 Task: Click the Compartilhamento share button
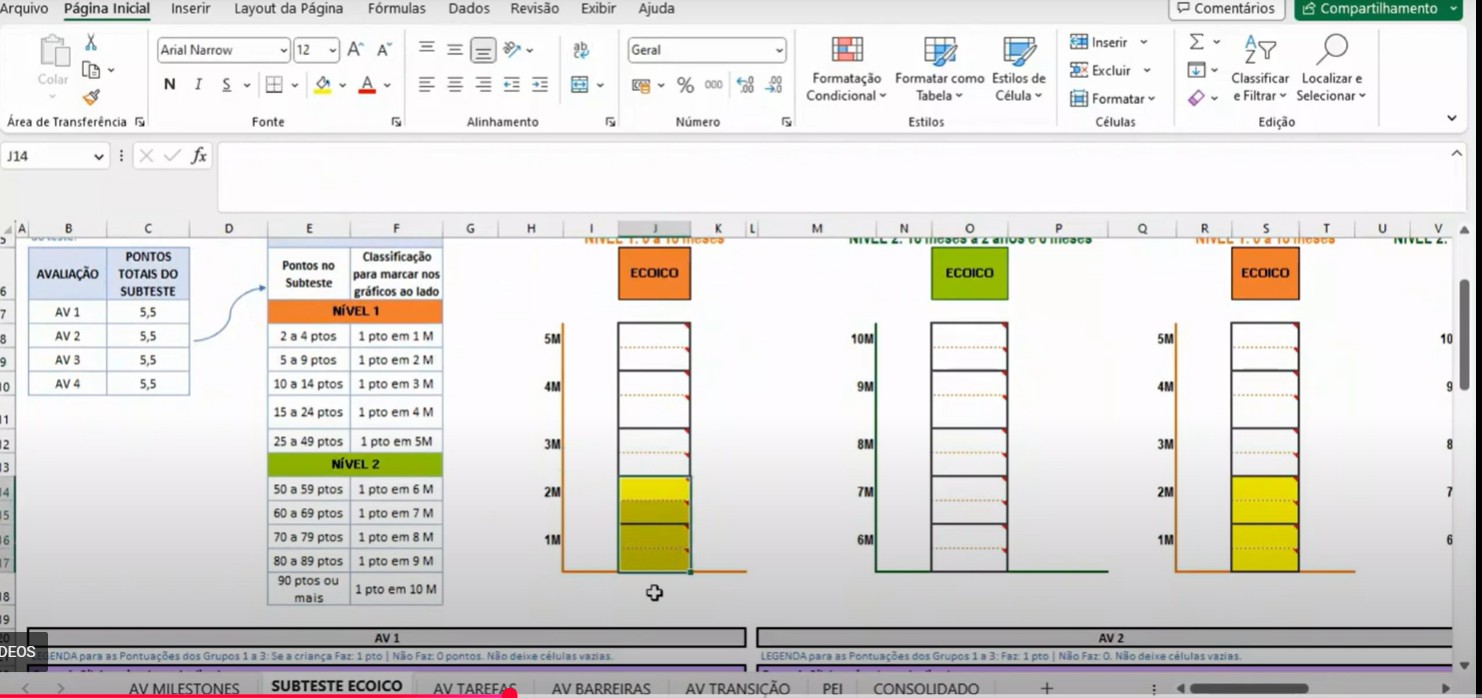click(1377, 9)
